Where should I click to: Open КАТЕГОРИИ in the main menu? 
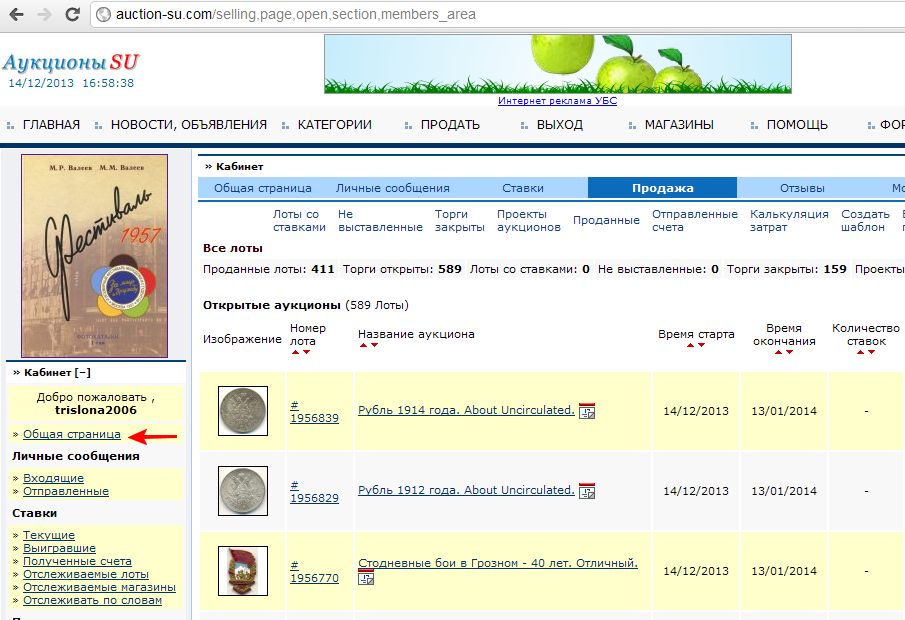click(334, 125)
